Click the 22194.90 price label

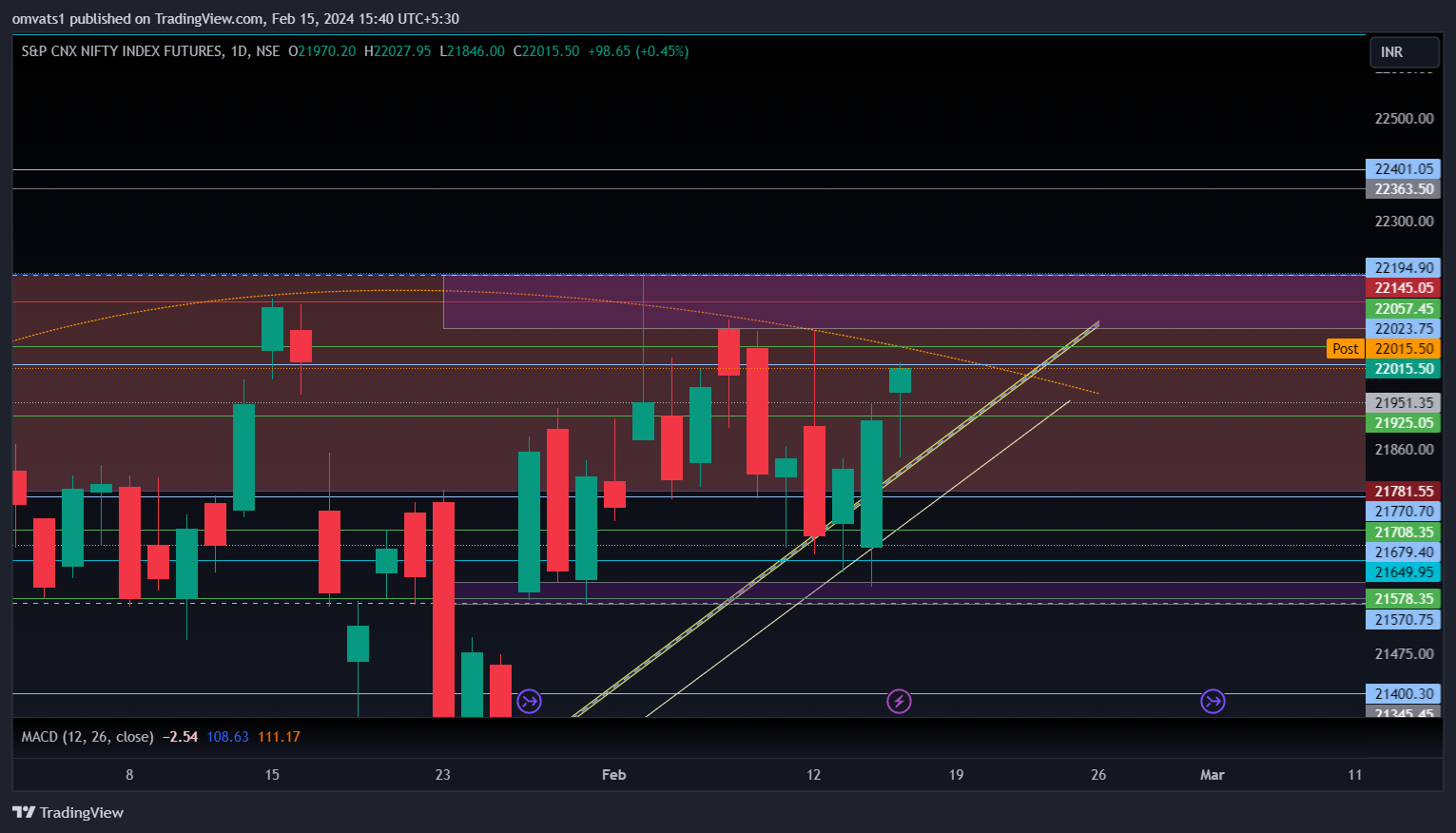point(1403,268)
